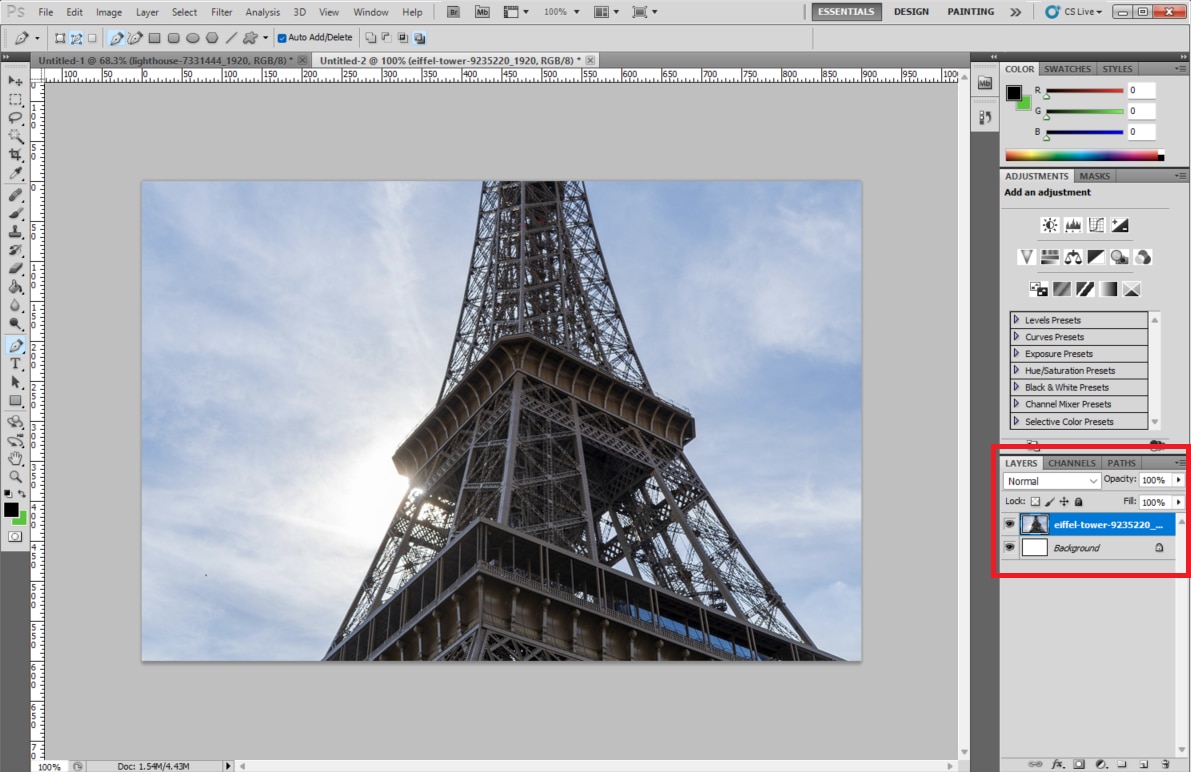Open the Window menu
The width and height of the screenshot is (1191, 772).
(x=371, y=12)
